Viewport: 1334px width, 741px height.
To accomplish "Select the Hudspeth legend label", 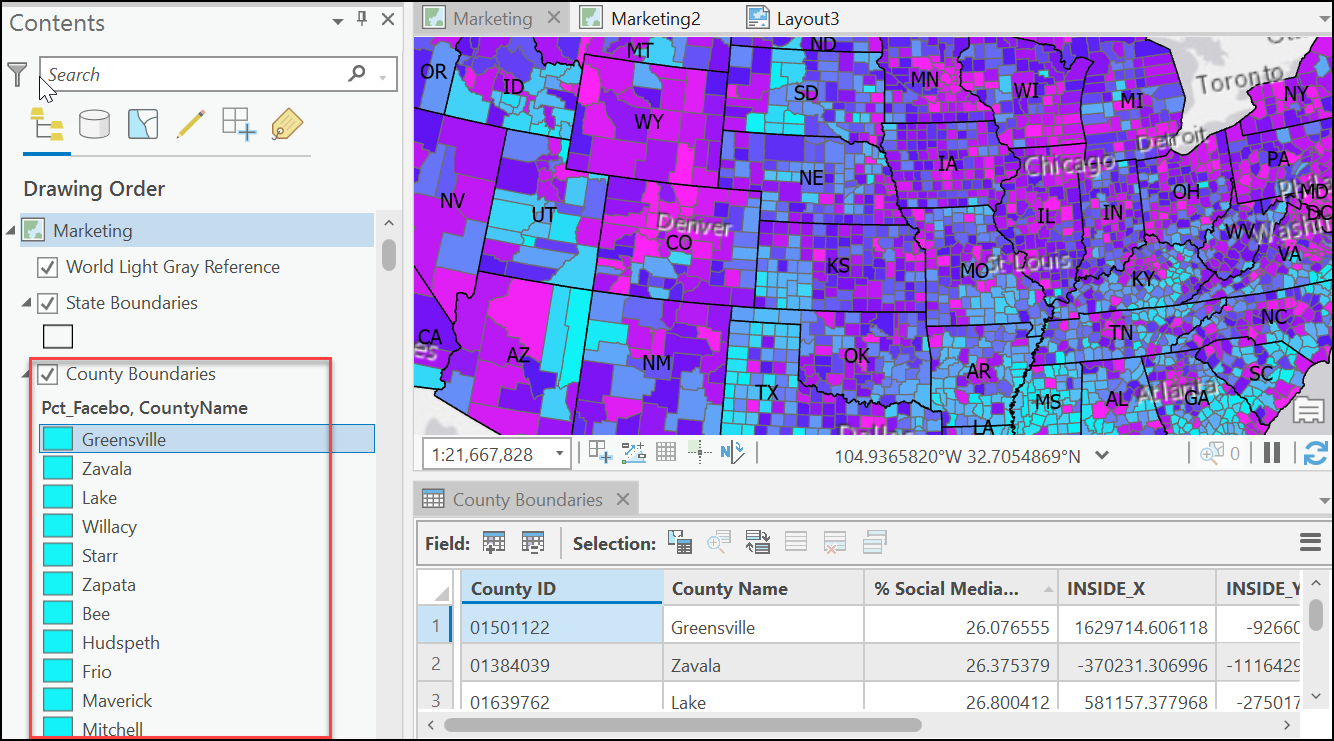I will tap(121, 642).
